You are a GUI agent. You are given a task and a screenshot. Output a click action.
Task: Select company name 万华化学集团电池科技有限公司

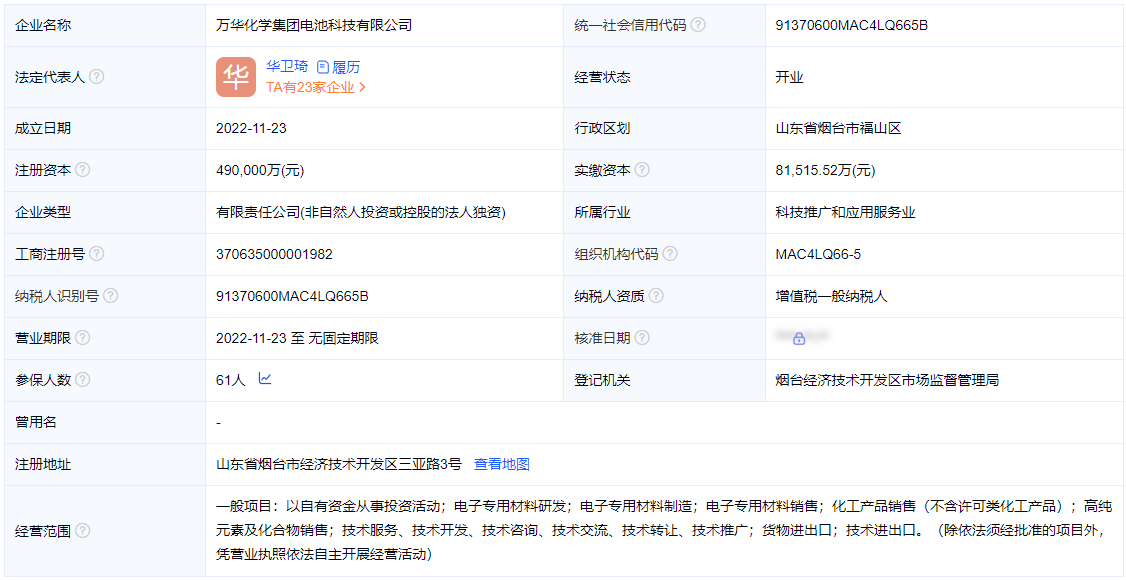tap(314, 25)
